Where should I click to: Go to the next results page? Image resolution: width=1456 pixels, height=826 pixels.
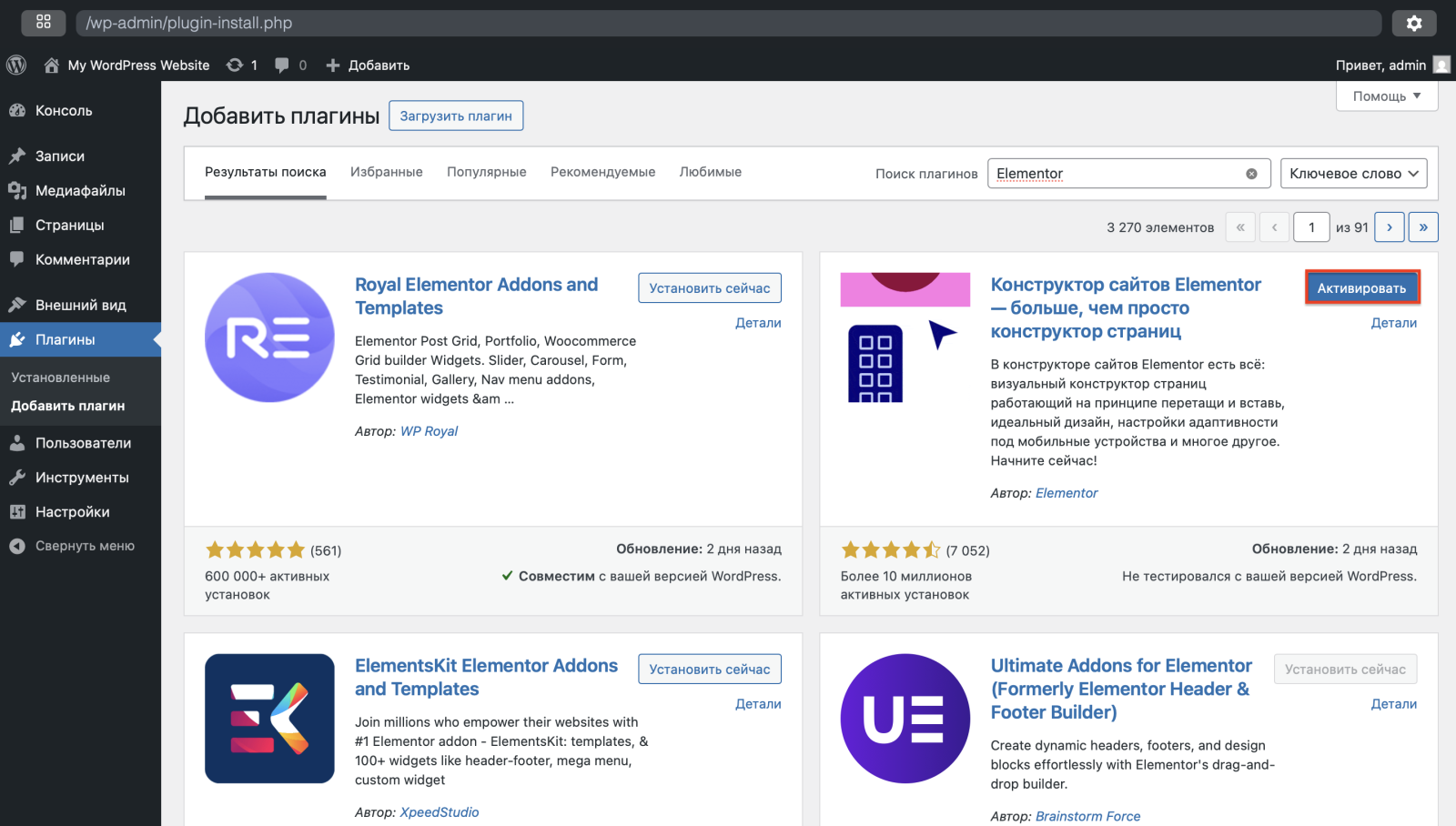click(x=1389, y=227)
